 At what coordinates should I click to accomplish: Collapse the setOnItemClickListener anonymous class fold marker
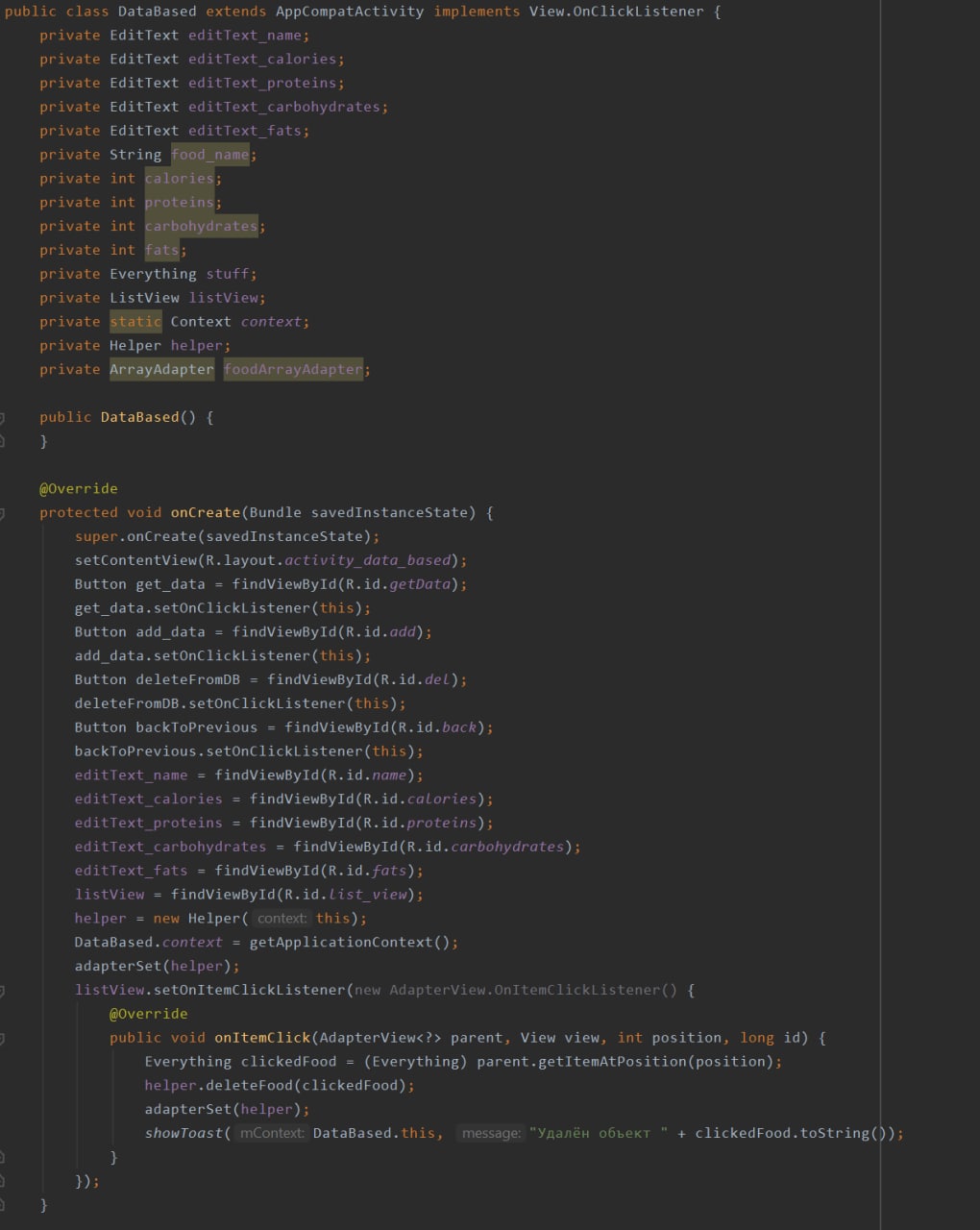(x=2, y=990)
